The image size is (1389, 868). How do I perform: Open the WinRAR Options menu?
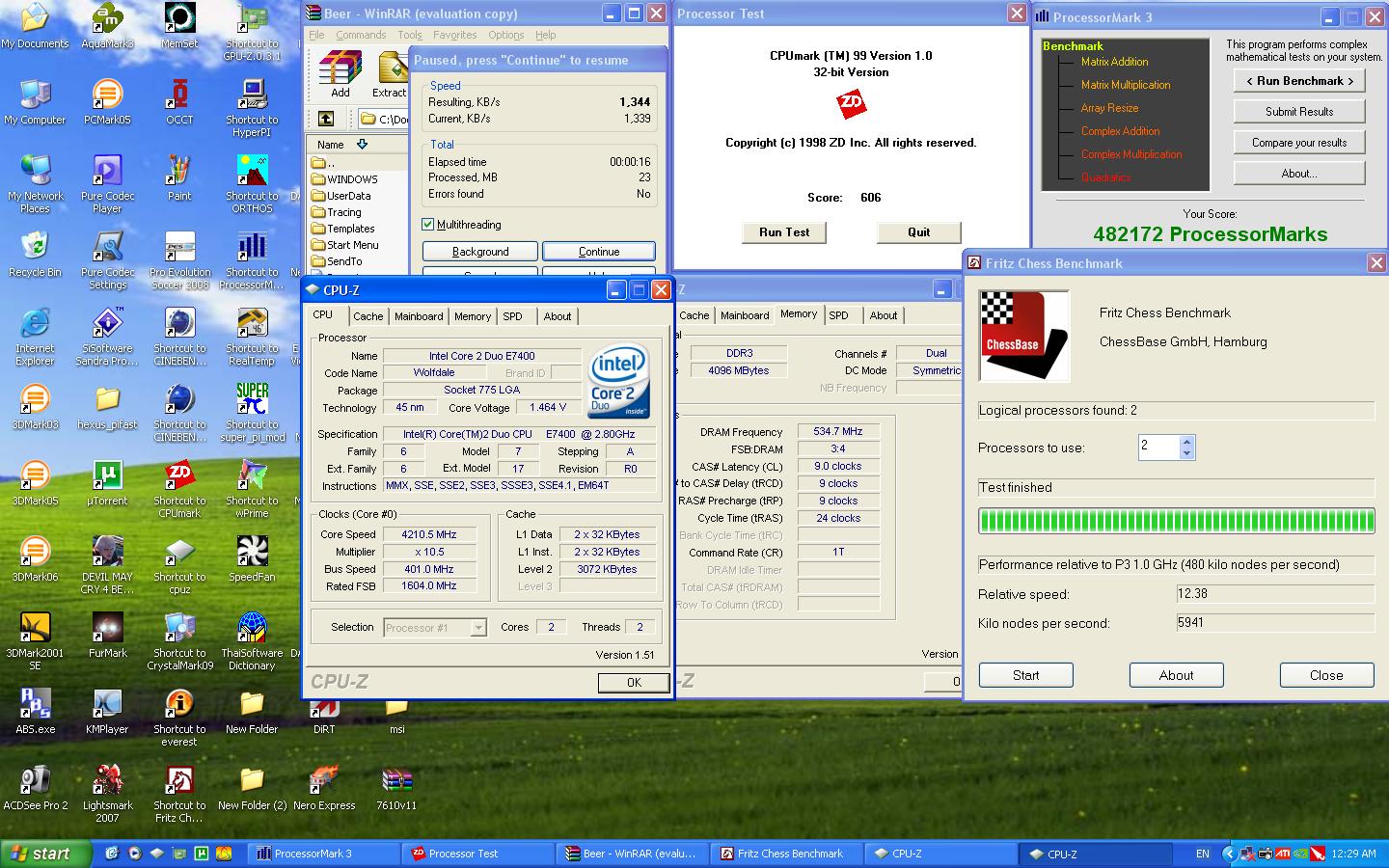(x=505, y=35)
